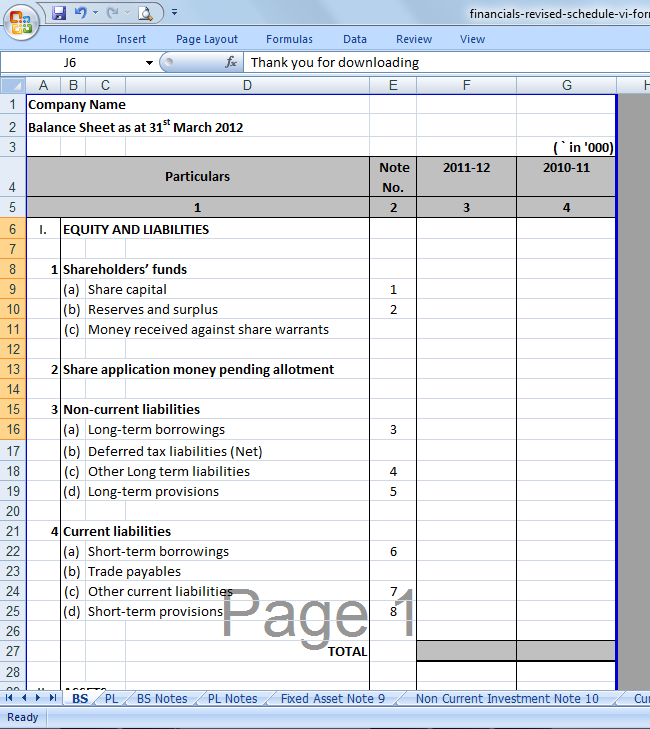Open the Review ribbon tab
The height and width of the screenshot is (729, 650).
click(414, 39)
